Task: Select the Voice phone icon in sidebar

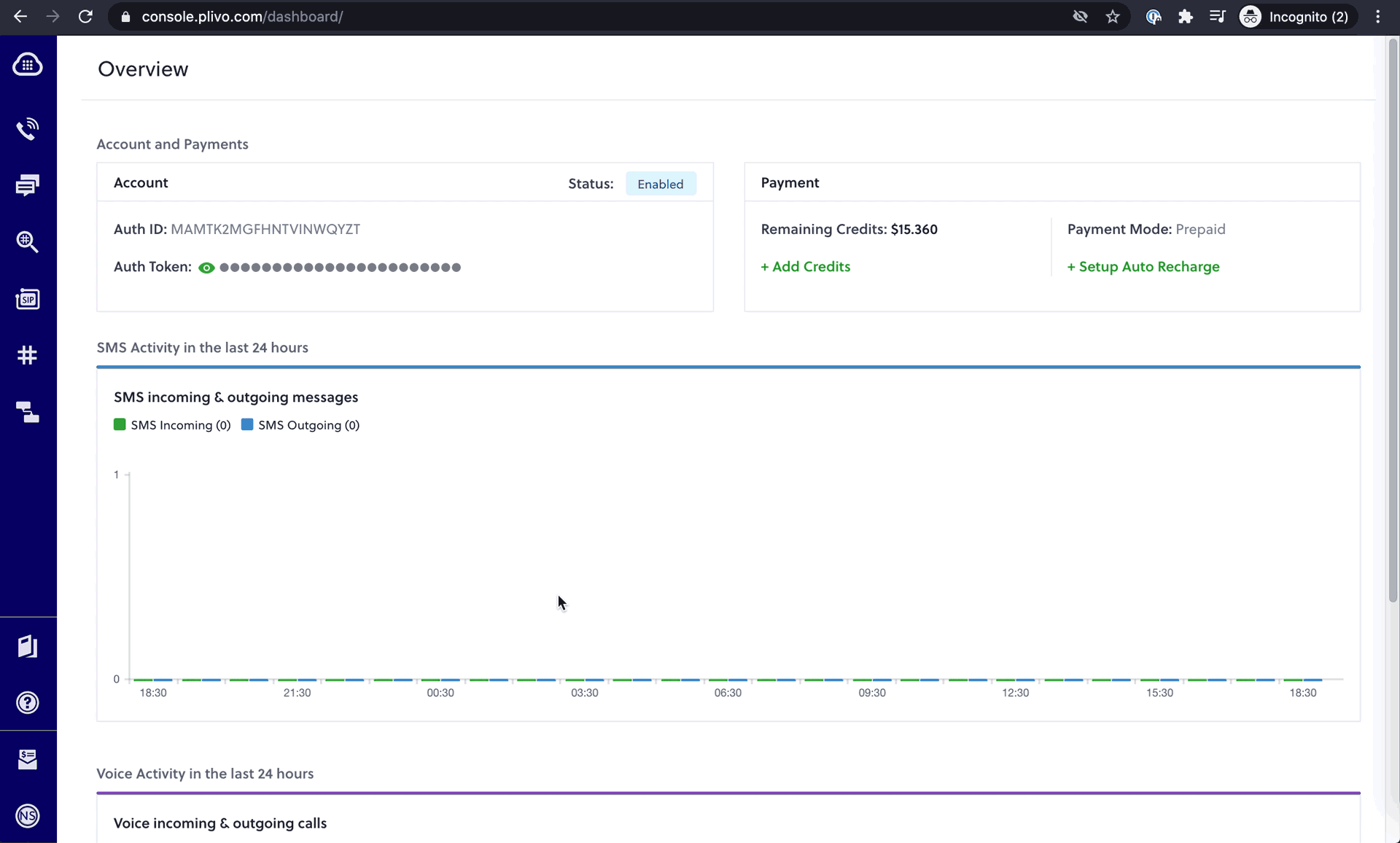Action: (27, 129)
